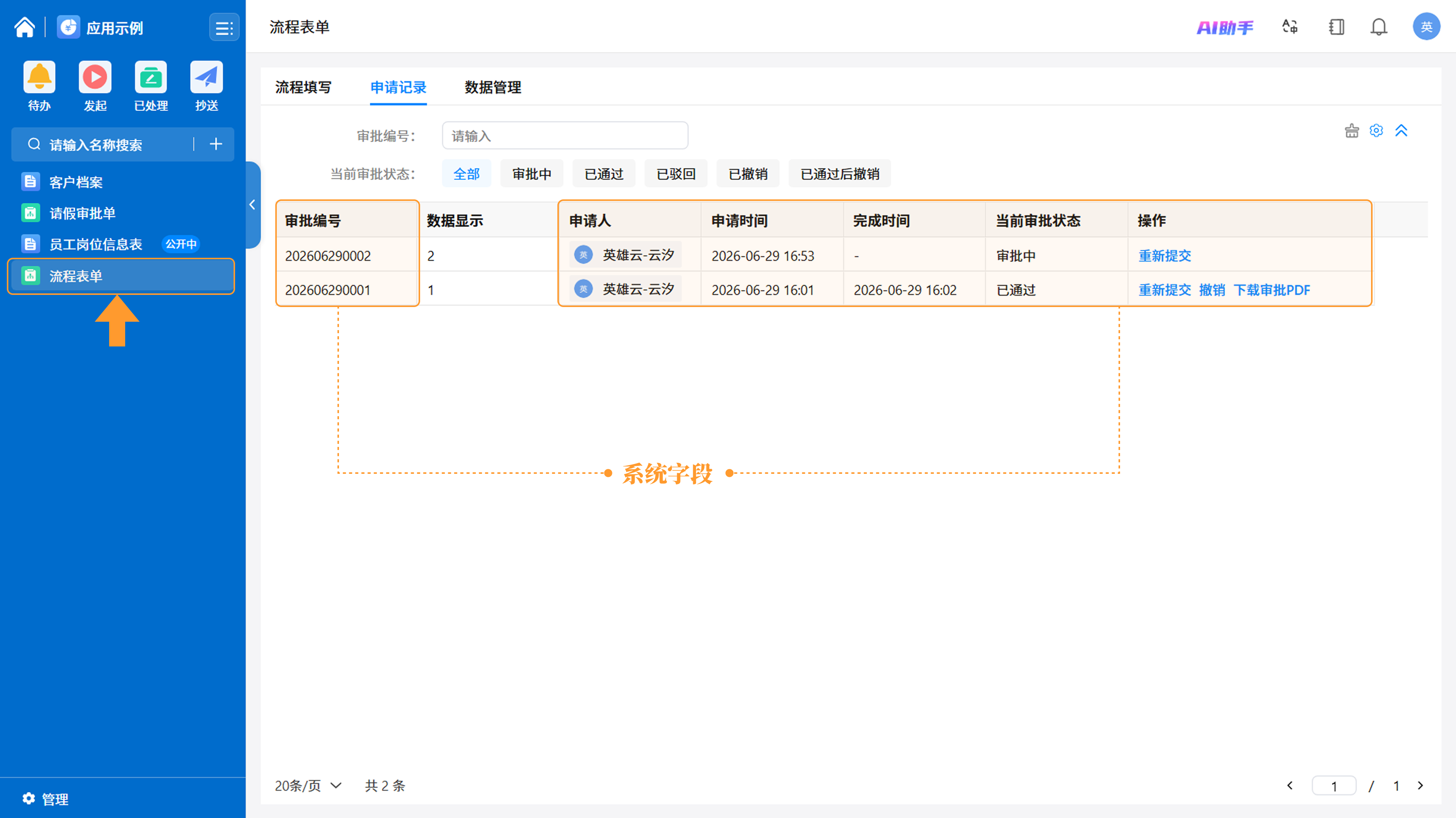1456x818 pixels.
Task: Filter status by 审批中
Action: [531, 174]
